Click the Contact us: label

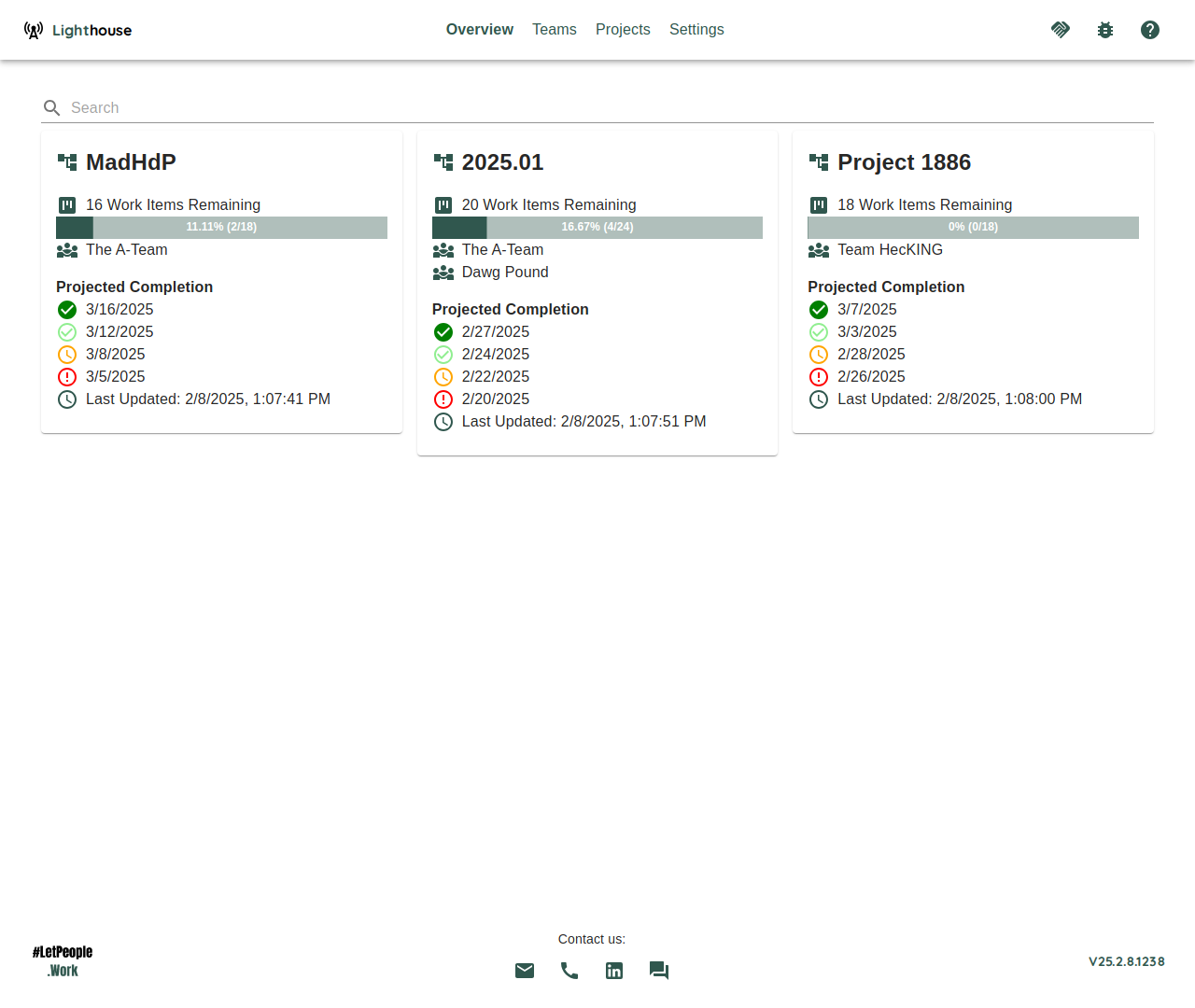pos(592,939)
